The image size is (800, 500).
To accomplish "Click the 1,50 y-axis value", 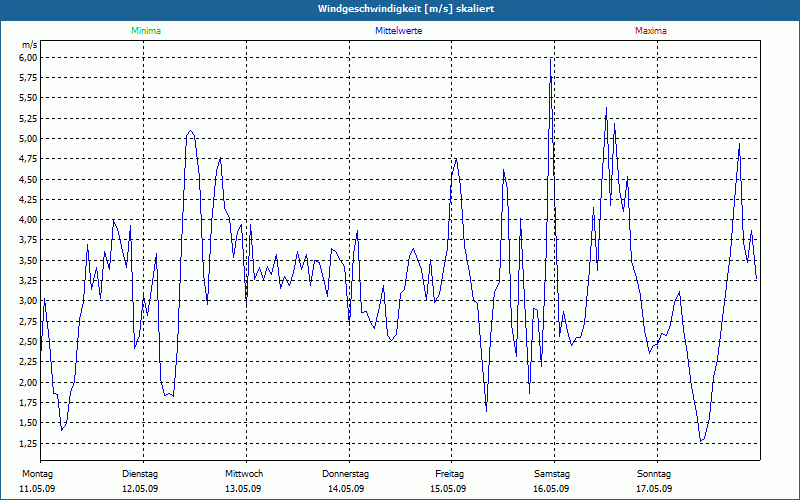I will pyautogui.click(x=28, y=422).
